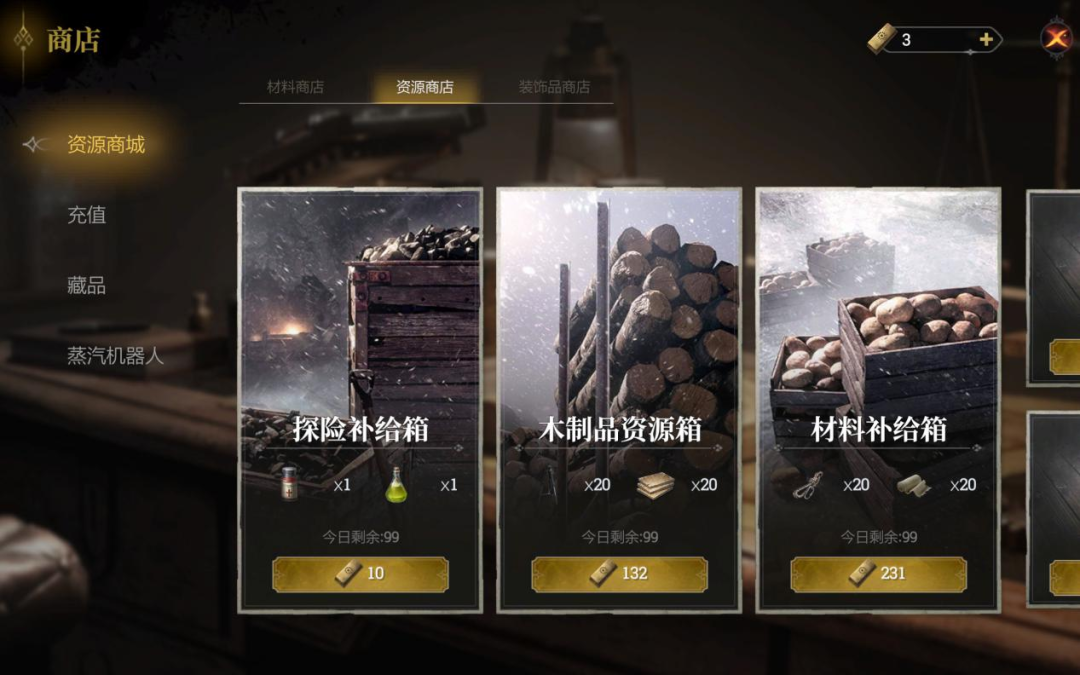Open 藏品 in the sidebar
The height and width of the screenshot is (675, 1080).
(x=87, y=285)
